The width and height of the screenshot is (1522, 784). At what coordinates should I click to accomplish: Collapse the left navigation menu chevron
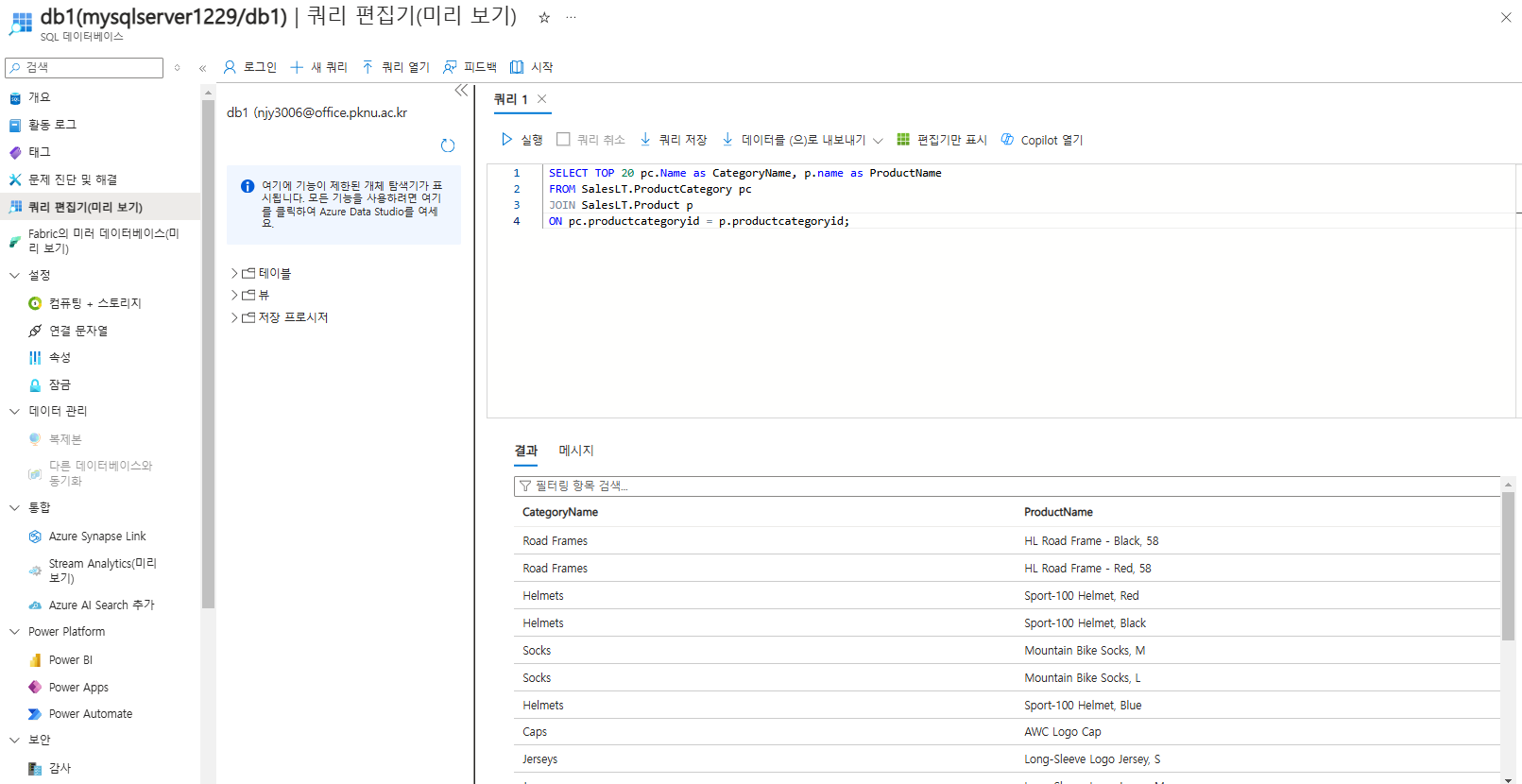(x=202, y=68)
